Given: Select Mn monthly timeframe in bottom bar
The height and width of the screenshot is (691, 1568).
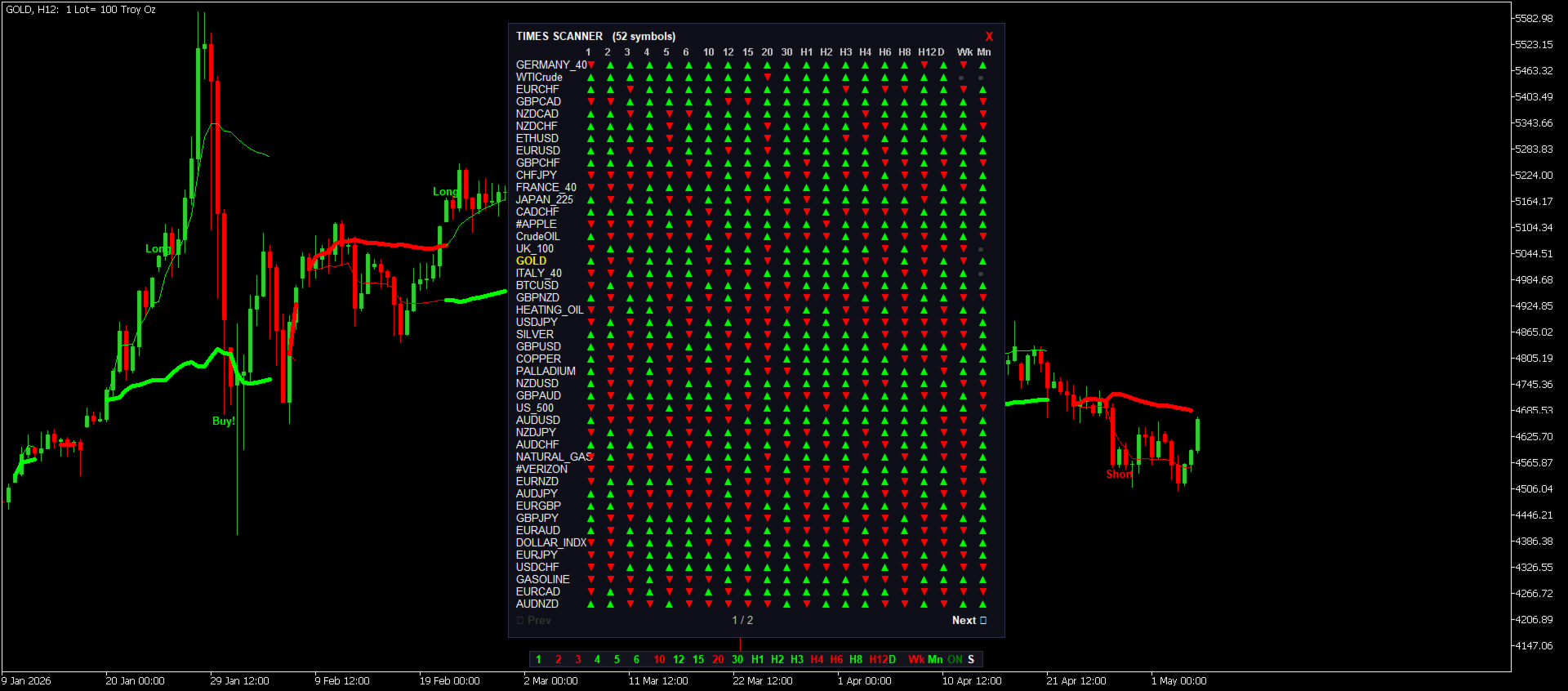Looking at the screenshot, I should pos(935,660).
